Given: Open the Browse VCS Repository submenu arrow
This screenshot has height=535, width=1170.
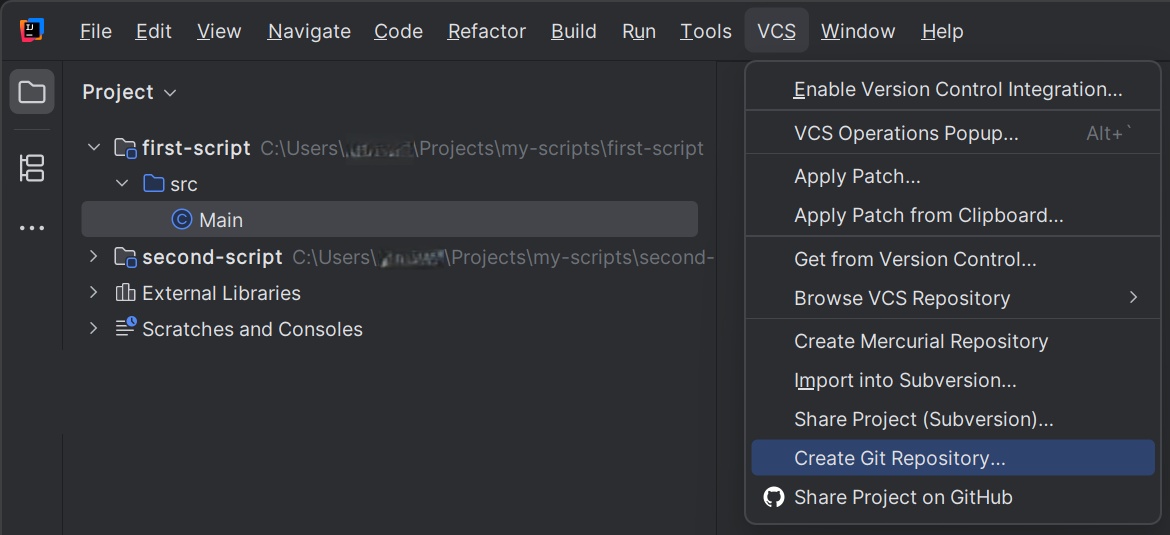Looking at the screenshot, I should pyautogui.click(x=1133, y=298).
